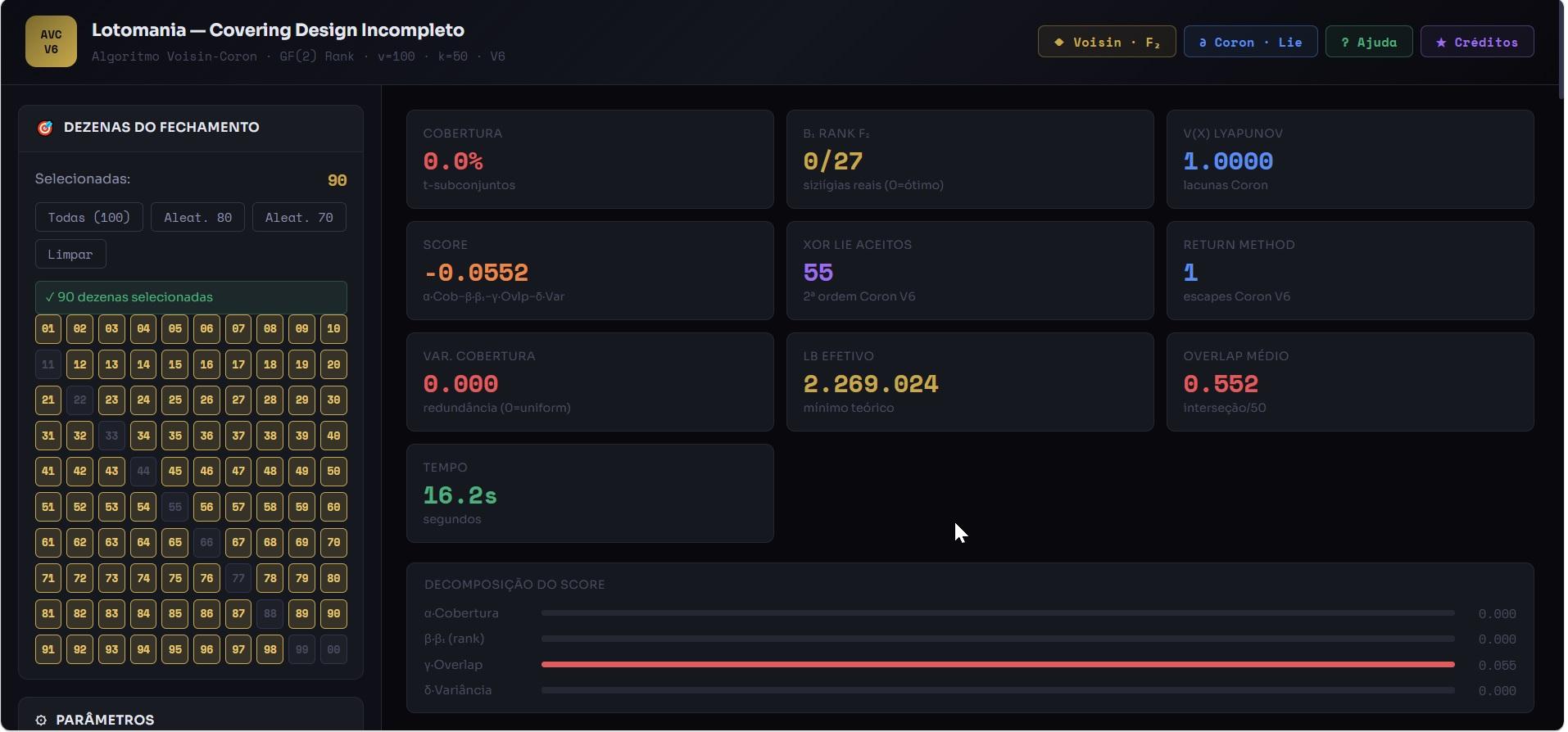Click the γ·Overlap red score bar
The image size is (1568, 732).
pos(997,665)
